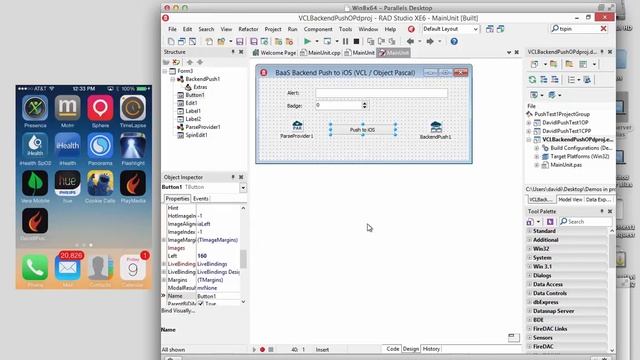Viewport: 640px width, 360px height.
Task: Select SpinEdit1 in Structure tree
Action: pos(196,135)
